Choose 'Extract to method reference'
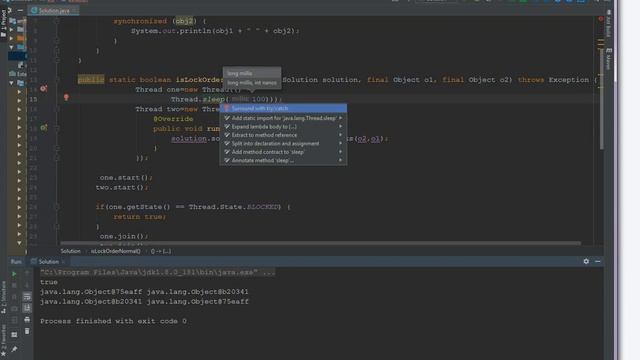The height and width of the screenshot is (360, 640). point(283,135)
